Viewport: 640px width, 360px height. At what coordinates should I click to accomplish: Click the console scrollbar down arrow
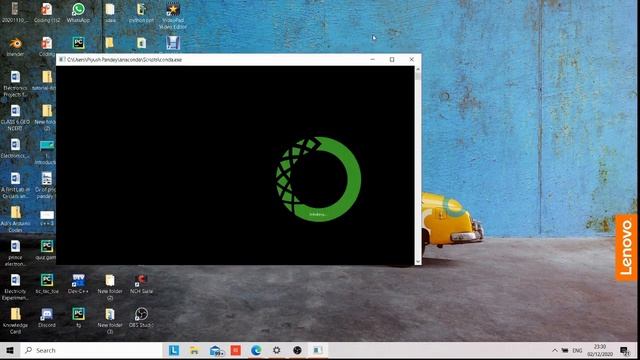[x=418, y=262]
